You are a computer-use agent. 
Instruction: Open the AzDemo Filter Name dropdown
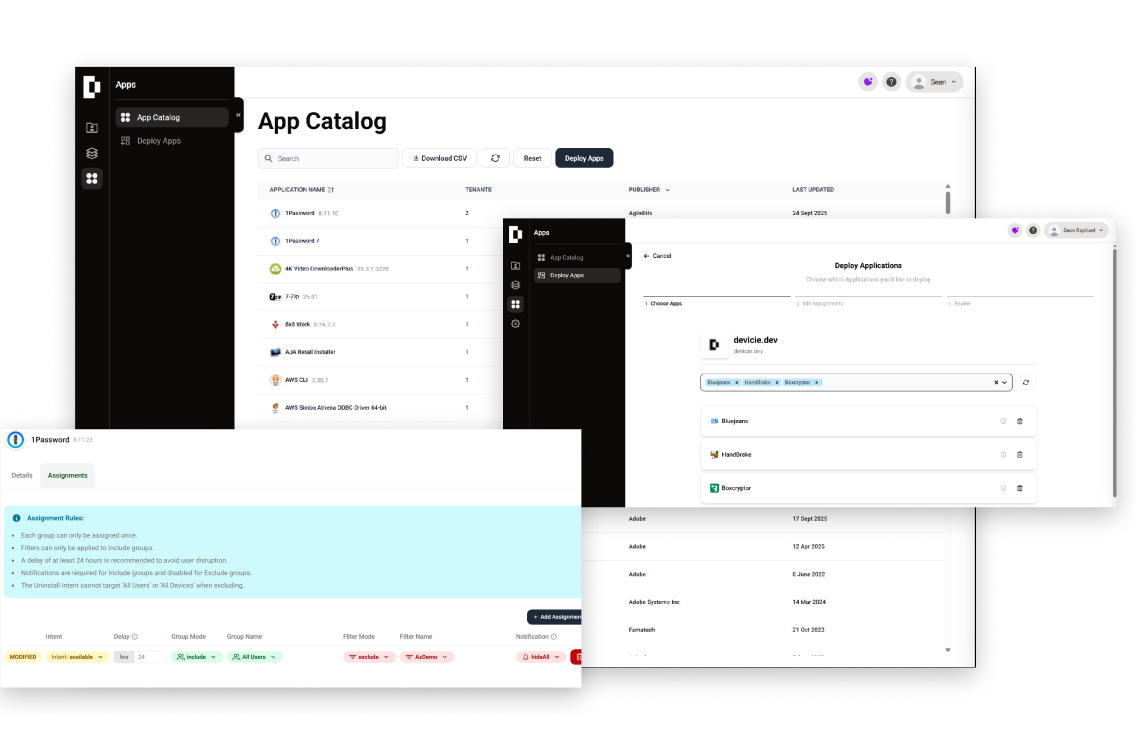[x=427, y=657]
